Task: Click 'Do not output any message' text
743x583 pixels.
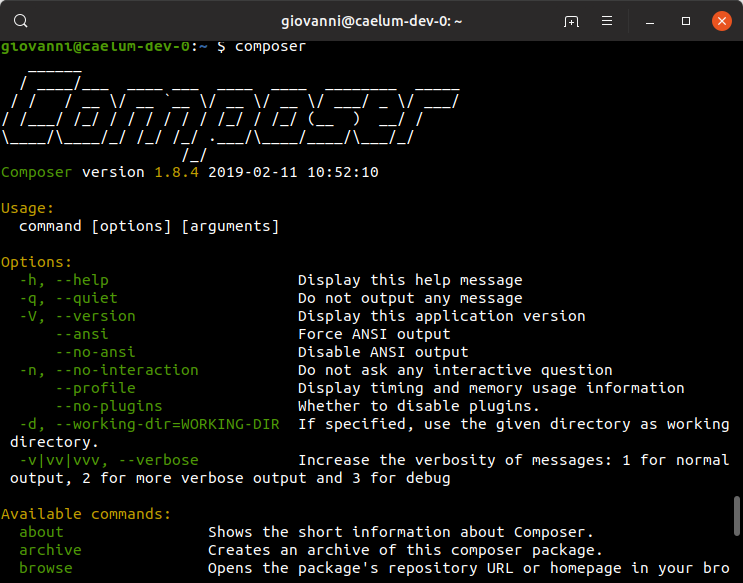Action: click(410, 298)
